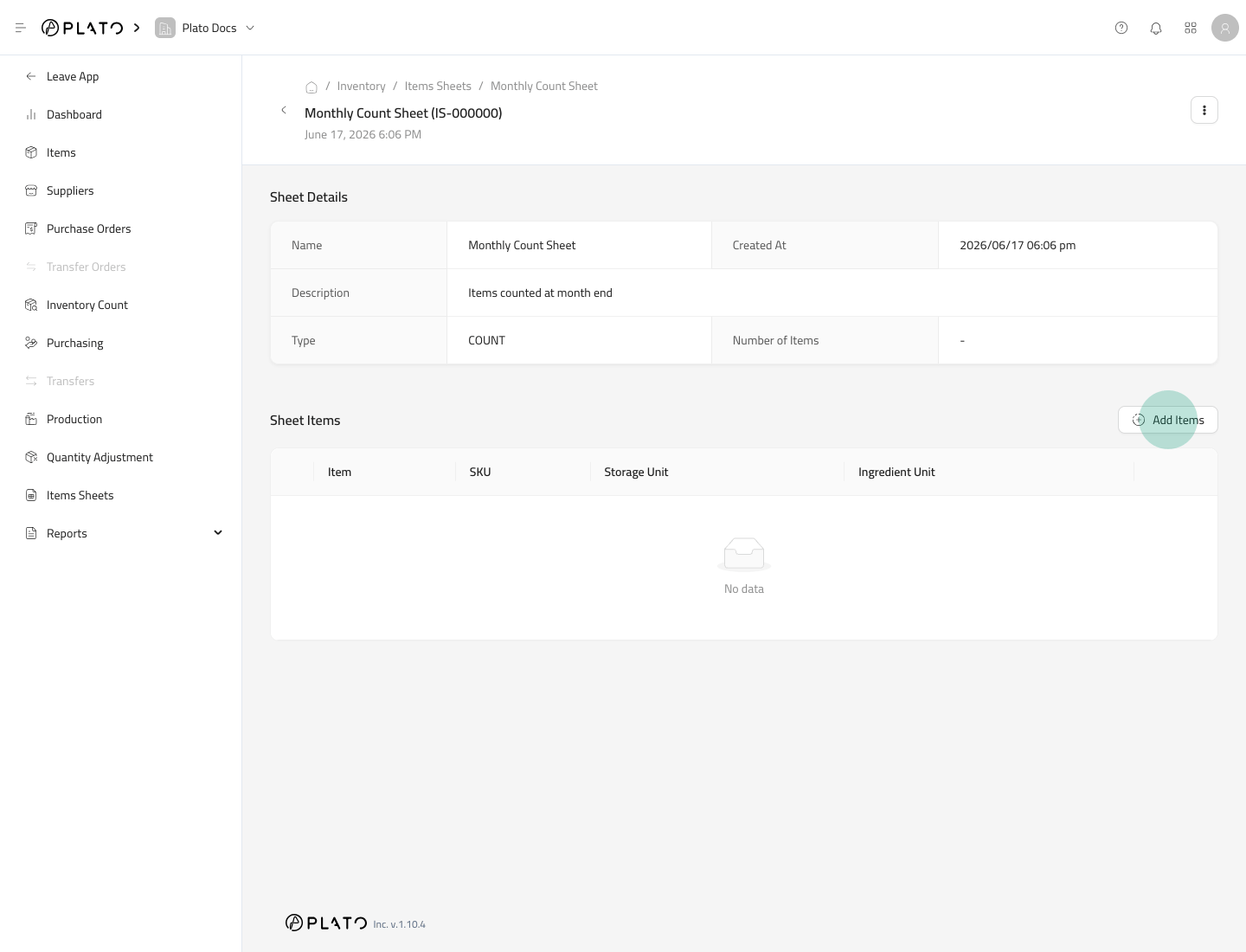Screen dimensions: 1246x952
Task: Click the Leave App arrow icon
Action: tap(31, 76)
